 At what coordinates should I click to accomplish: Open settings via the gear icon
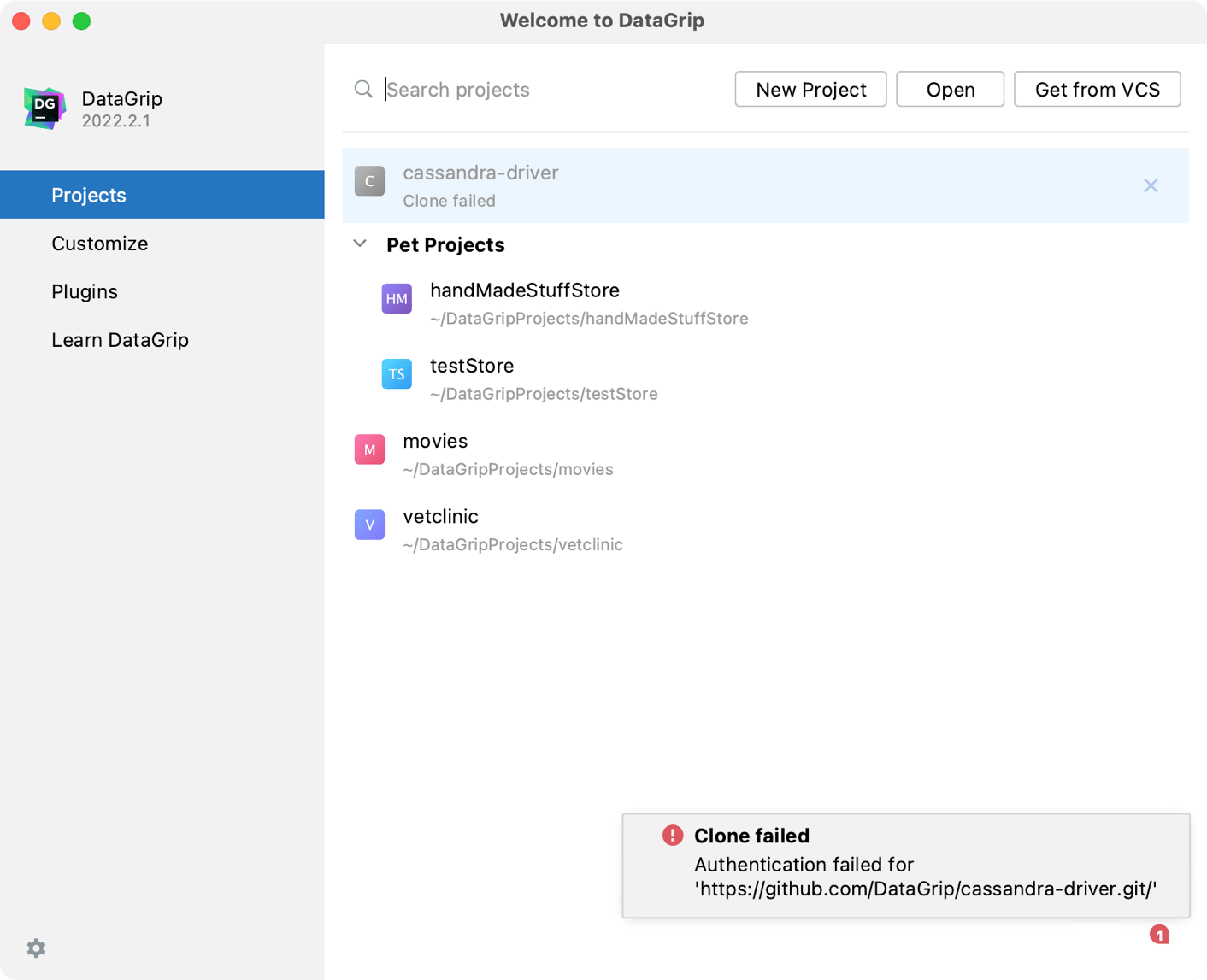(36, 948)
